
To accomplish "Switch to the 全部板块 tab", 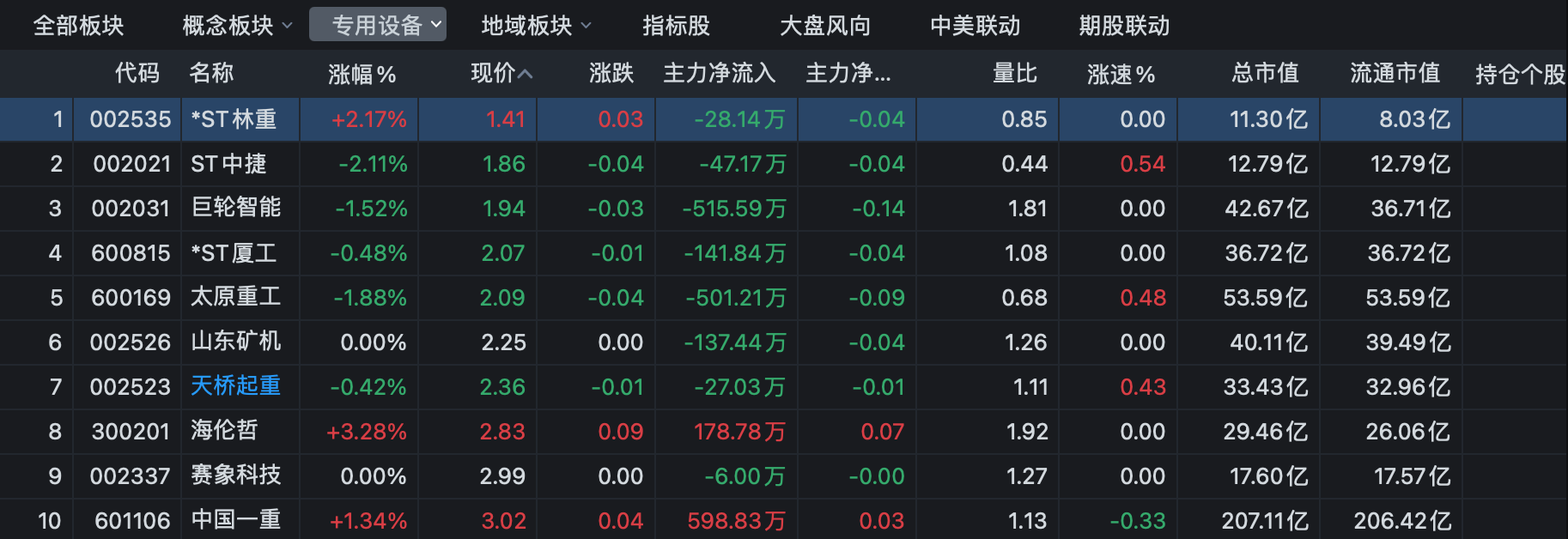I will coord(78,26).
